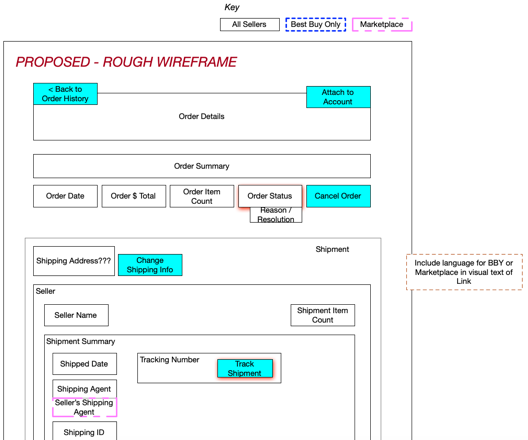Viewport: 528px width, 440px height.
Task: Click the Cancel Order button
Action: click(x=338, y=196)
